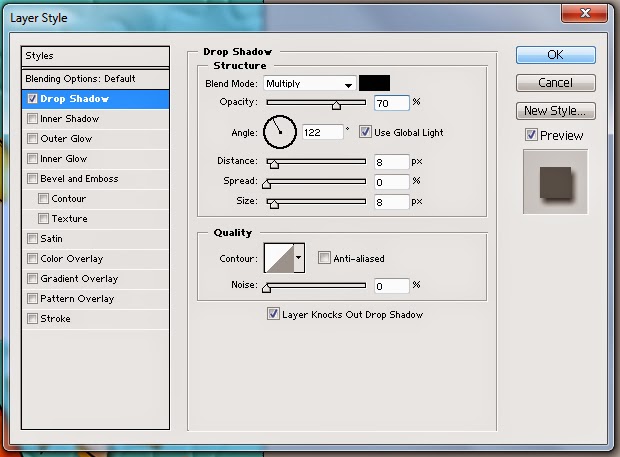This screenshot has height=457, width=620.
Task: Click the Distance slider handle
Action: [x=274, y=163]
